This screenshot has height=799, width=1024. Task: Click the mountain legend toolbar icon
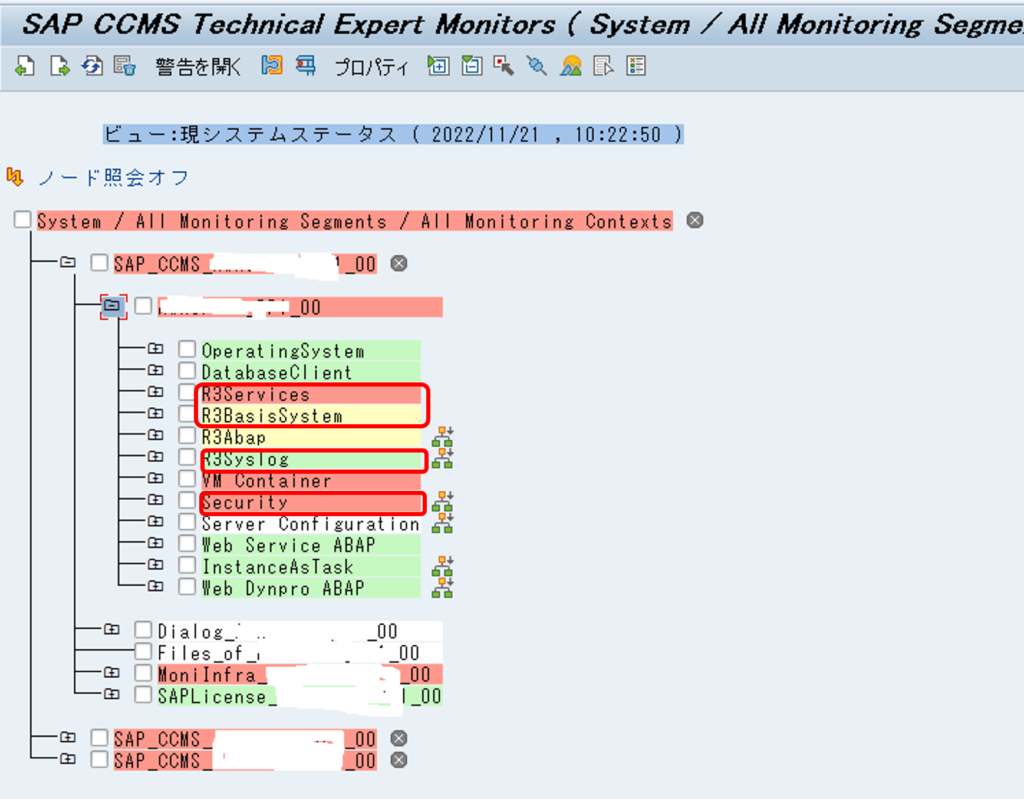point(571,65)
